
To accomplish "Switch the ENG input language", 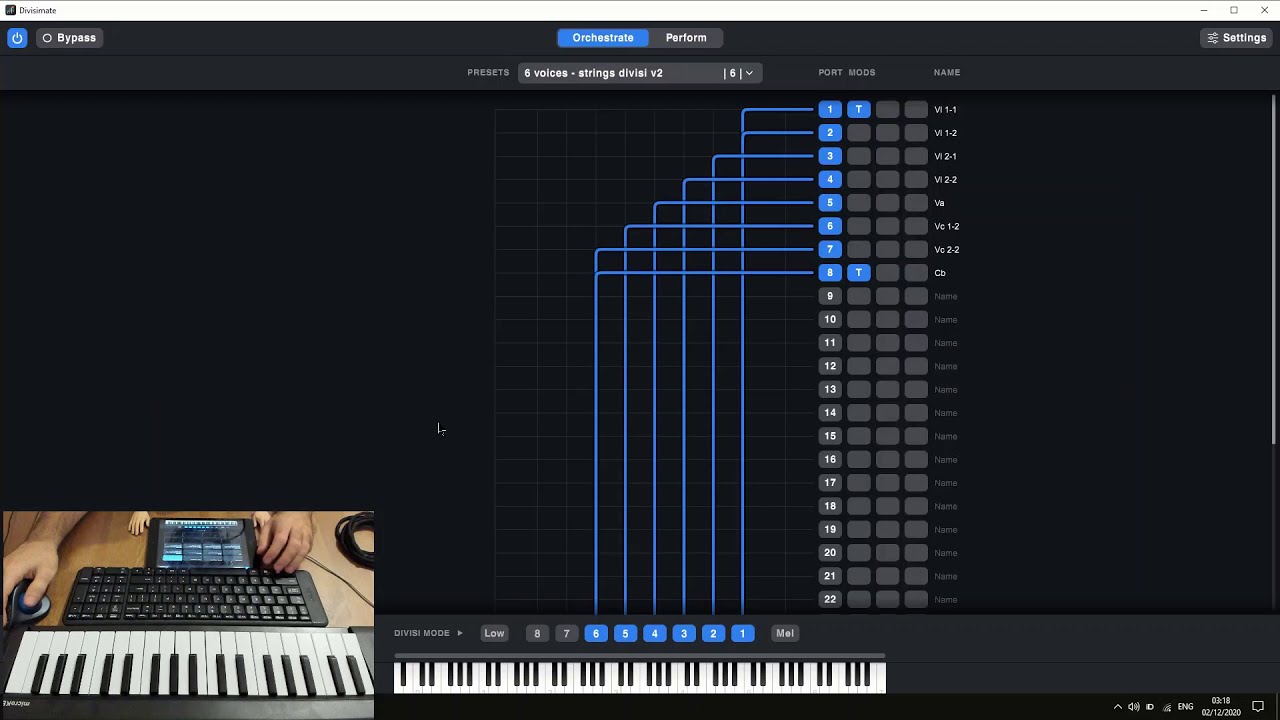I will coord(1185,707).
